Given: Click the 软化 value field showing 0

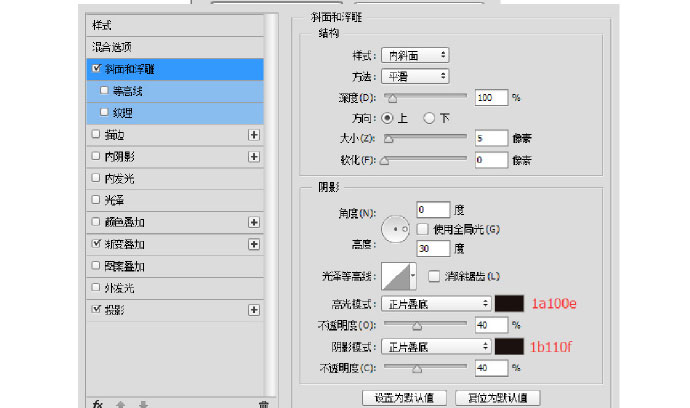Looking at the screenshot, I should [492, 160].
